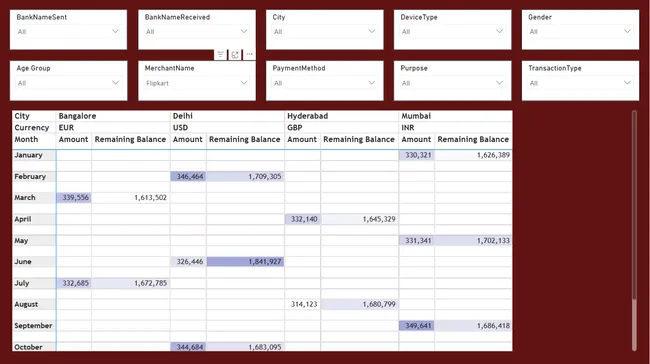Click the Amount header under Bangalore
The width and height of the screenshot is (650, 364).
pos(73,139)
